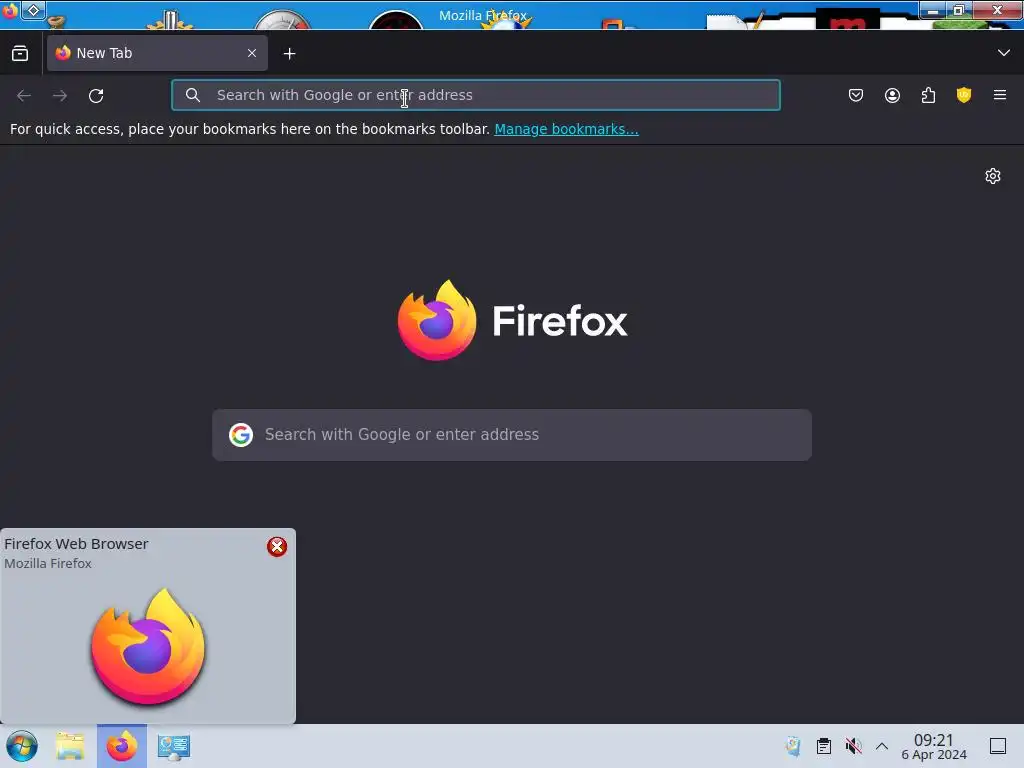Click the Google logo in search box
1024x768 pixels.
click(x=241, y=435)
